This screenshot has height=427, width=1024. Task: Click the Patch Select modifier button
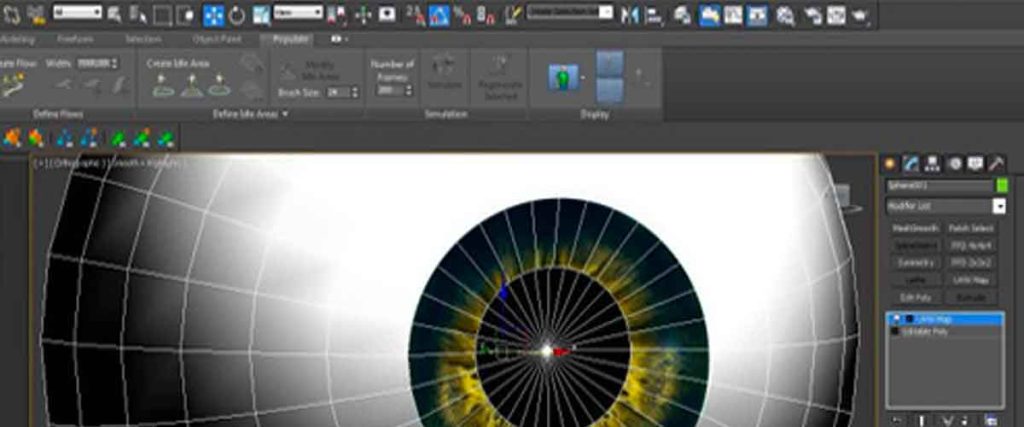[972, 229]
